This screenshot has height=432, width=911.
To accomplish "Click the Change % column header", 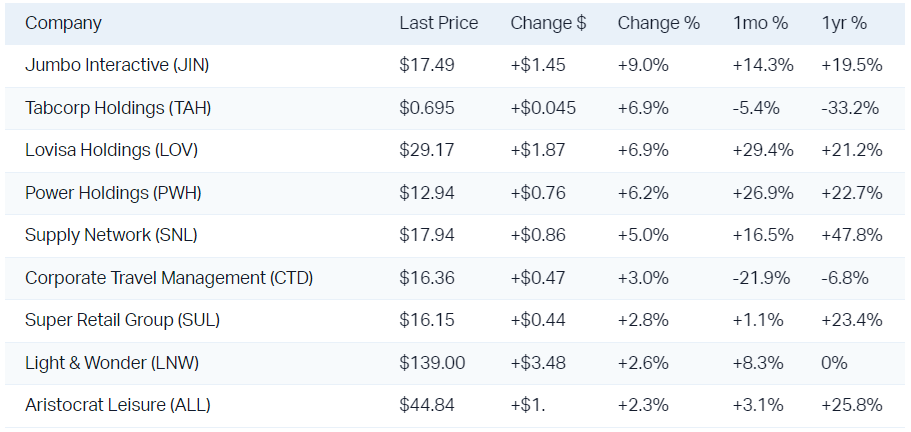I will 658,23.
